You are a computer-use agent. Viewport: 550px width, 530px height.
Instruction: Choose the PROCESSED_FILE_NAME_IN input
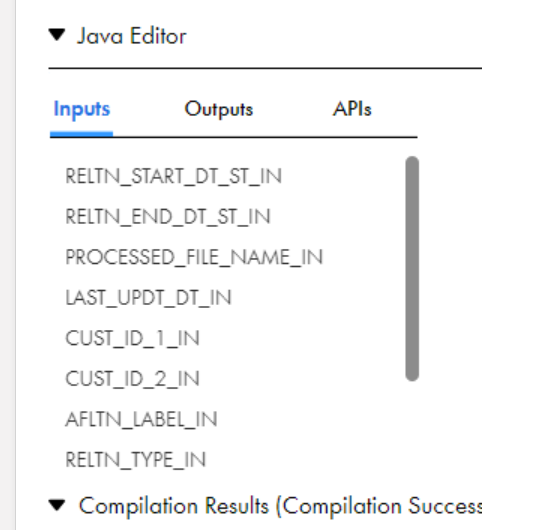[194, 257]
